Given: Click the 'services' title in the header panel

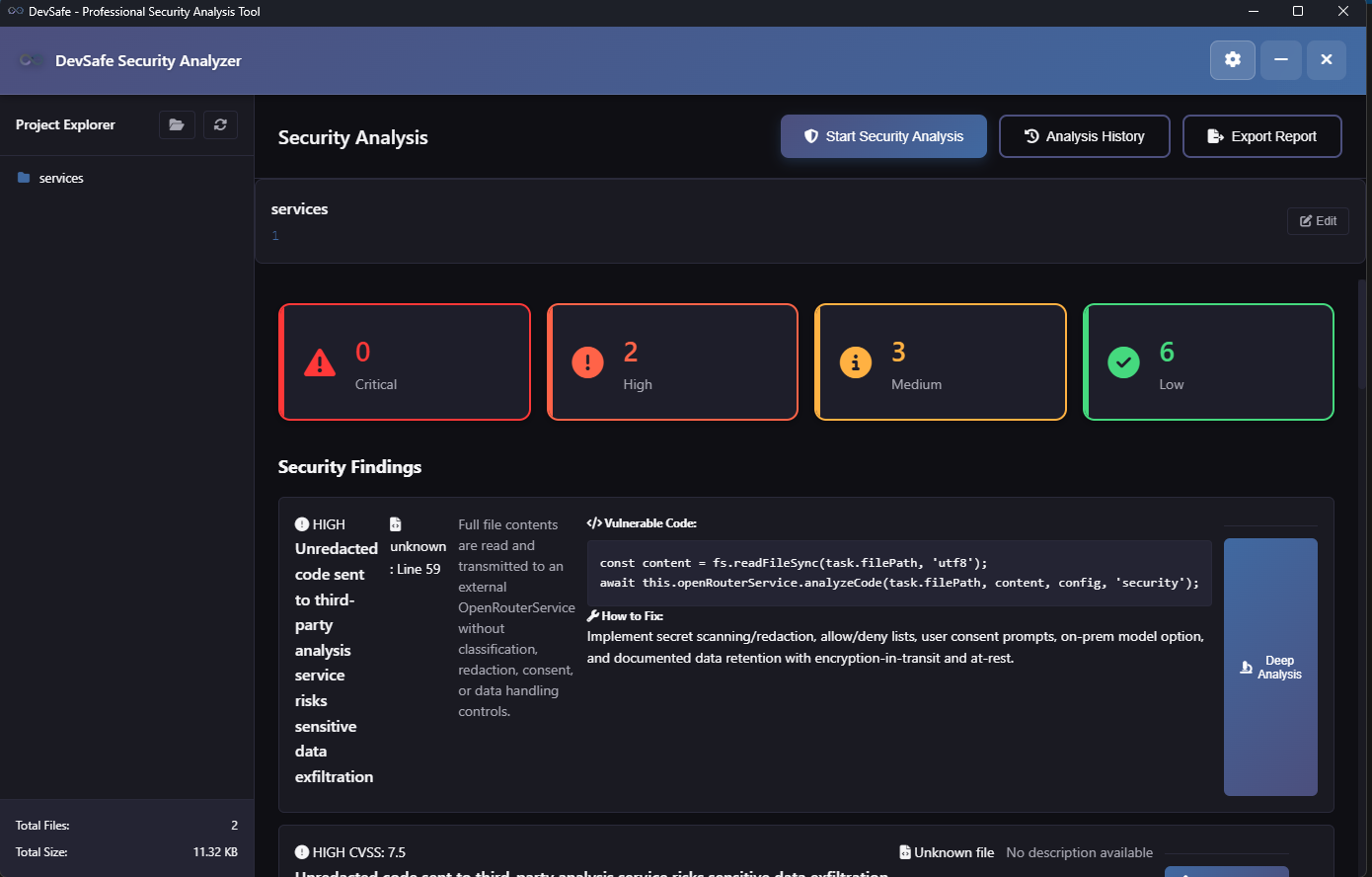Looking at the screenshot, I should click(299, 209).
